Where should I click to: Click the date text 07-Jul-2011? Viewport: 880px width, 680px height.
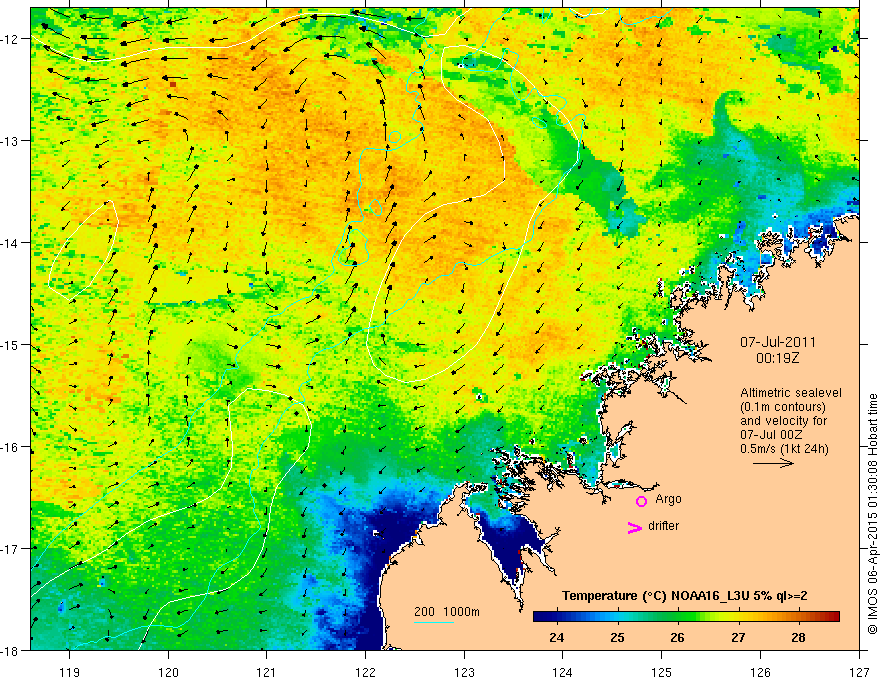tap(778, 342)
